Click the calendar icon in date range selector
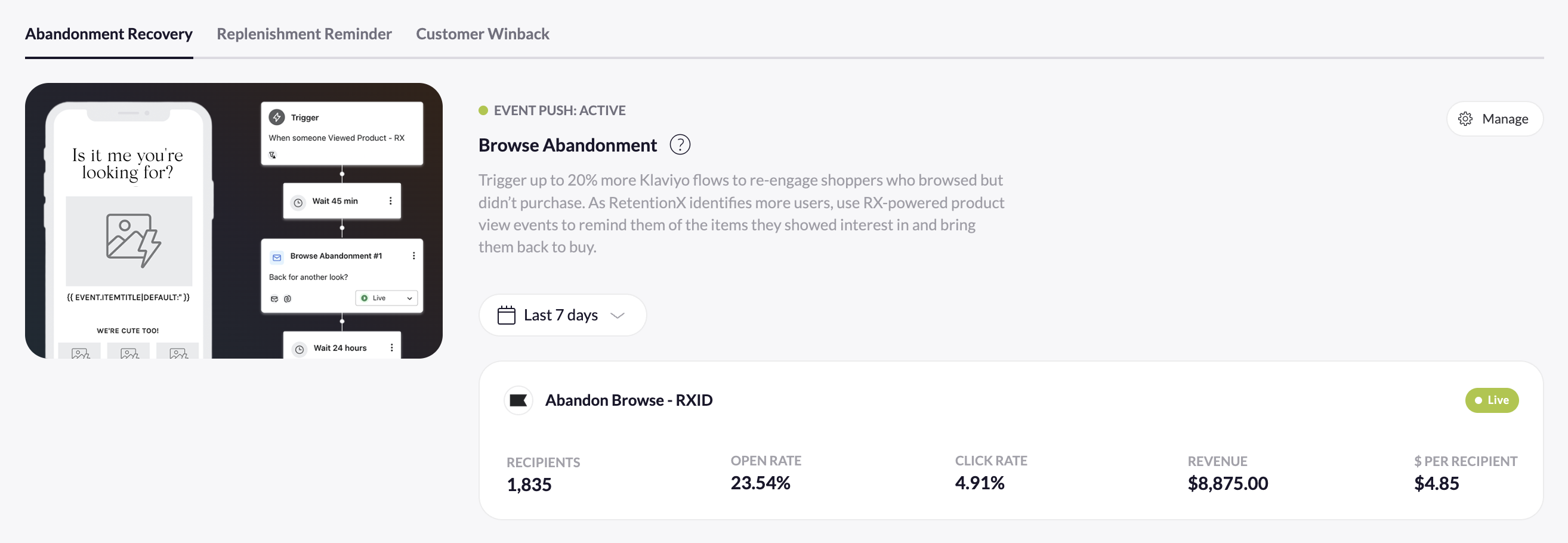Image resolution: width=1568 pixels, height=543 pixels. coord(506,314)
